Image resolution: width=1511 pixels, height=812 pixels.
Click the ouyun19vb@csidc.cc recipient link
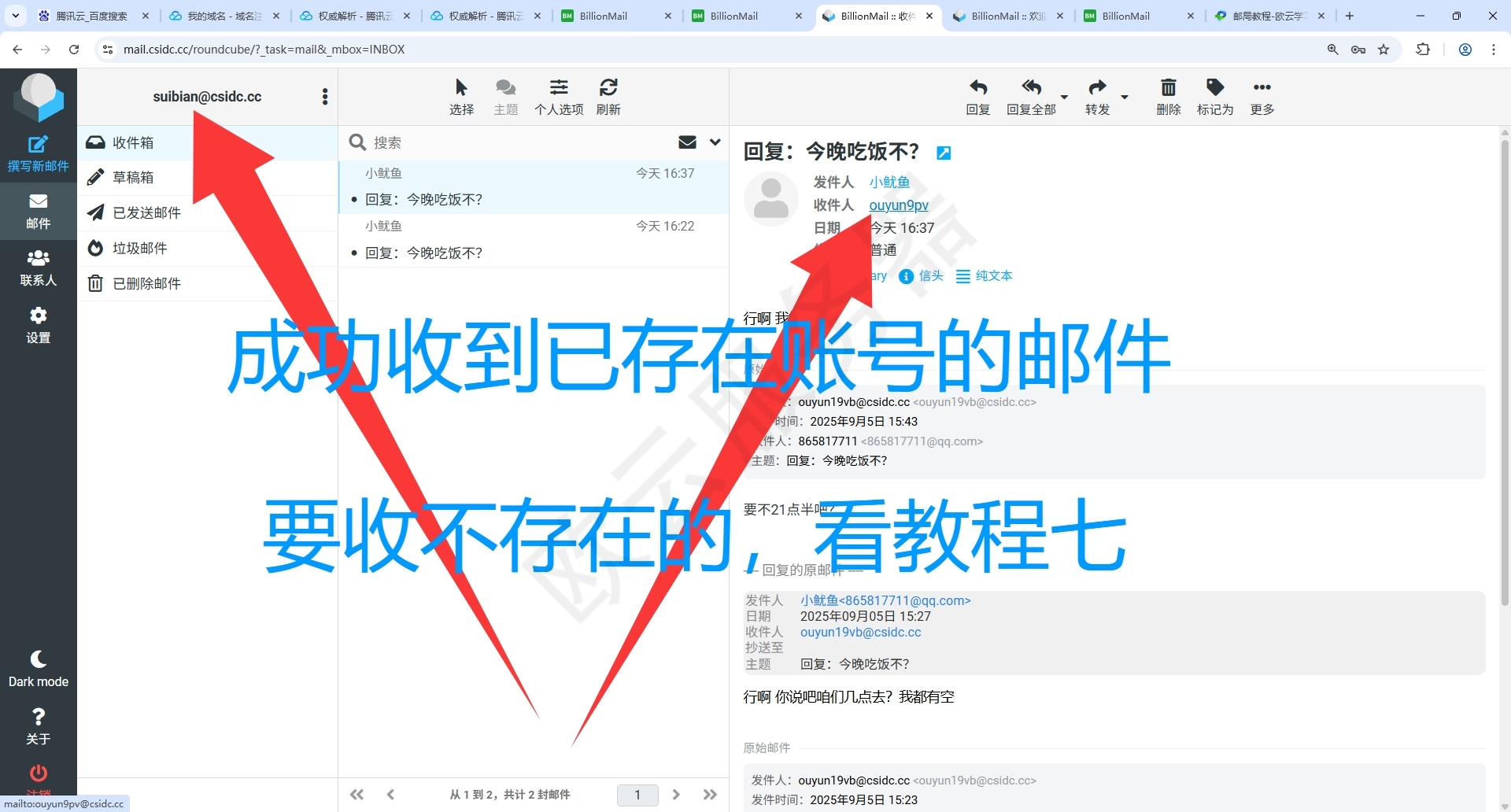(860, 632)
